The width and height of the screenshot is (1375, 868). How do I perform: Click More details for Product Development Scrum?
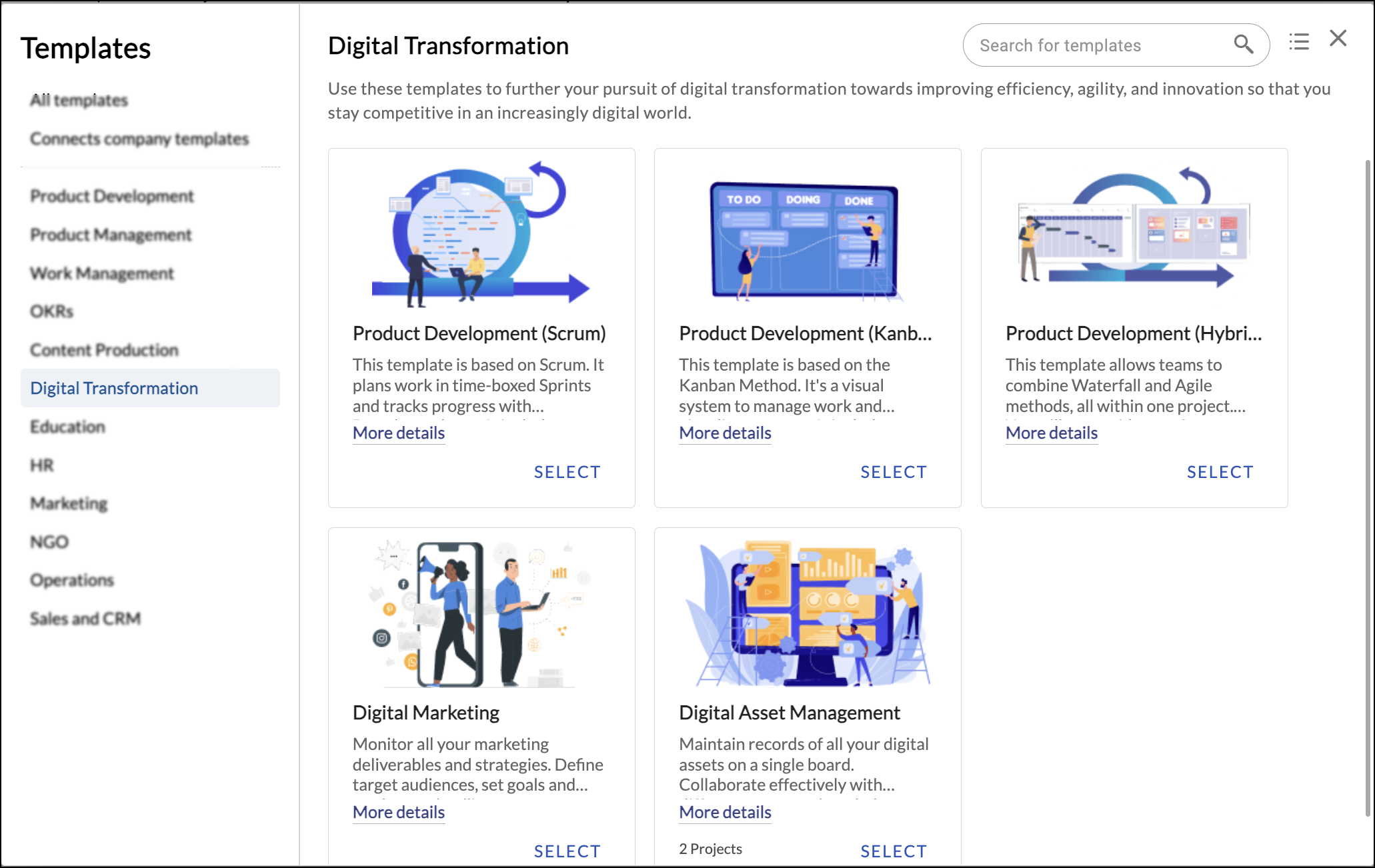[398, 432]
